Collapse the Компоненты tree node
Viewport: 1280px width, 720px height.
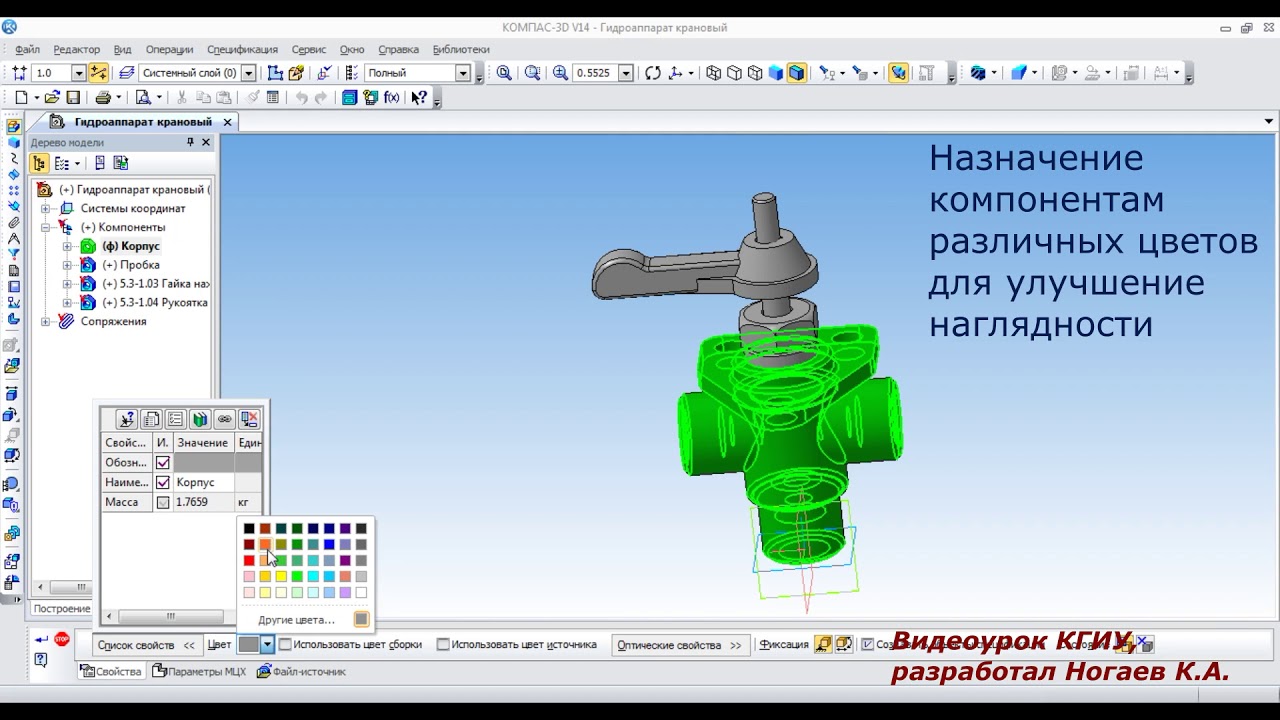(x=45, y=228)
